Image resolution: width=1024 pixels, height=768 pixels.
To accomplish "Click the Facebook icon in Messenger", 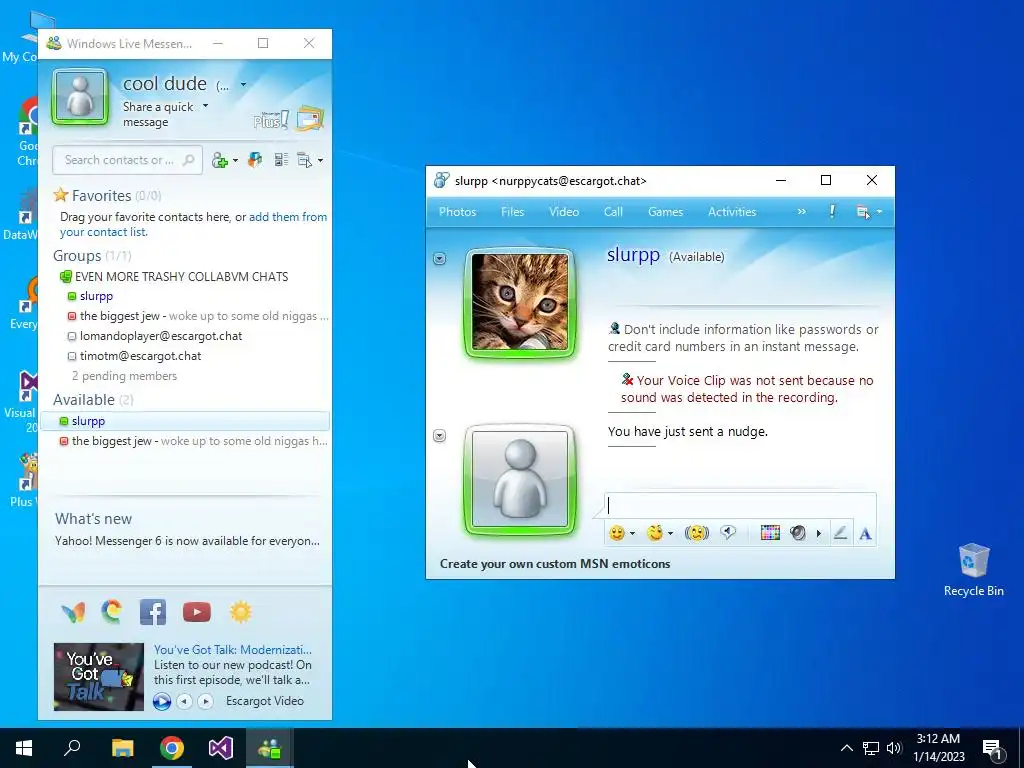I will tap(153, 612).
